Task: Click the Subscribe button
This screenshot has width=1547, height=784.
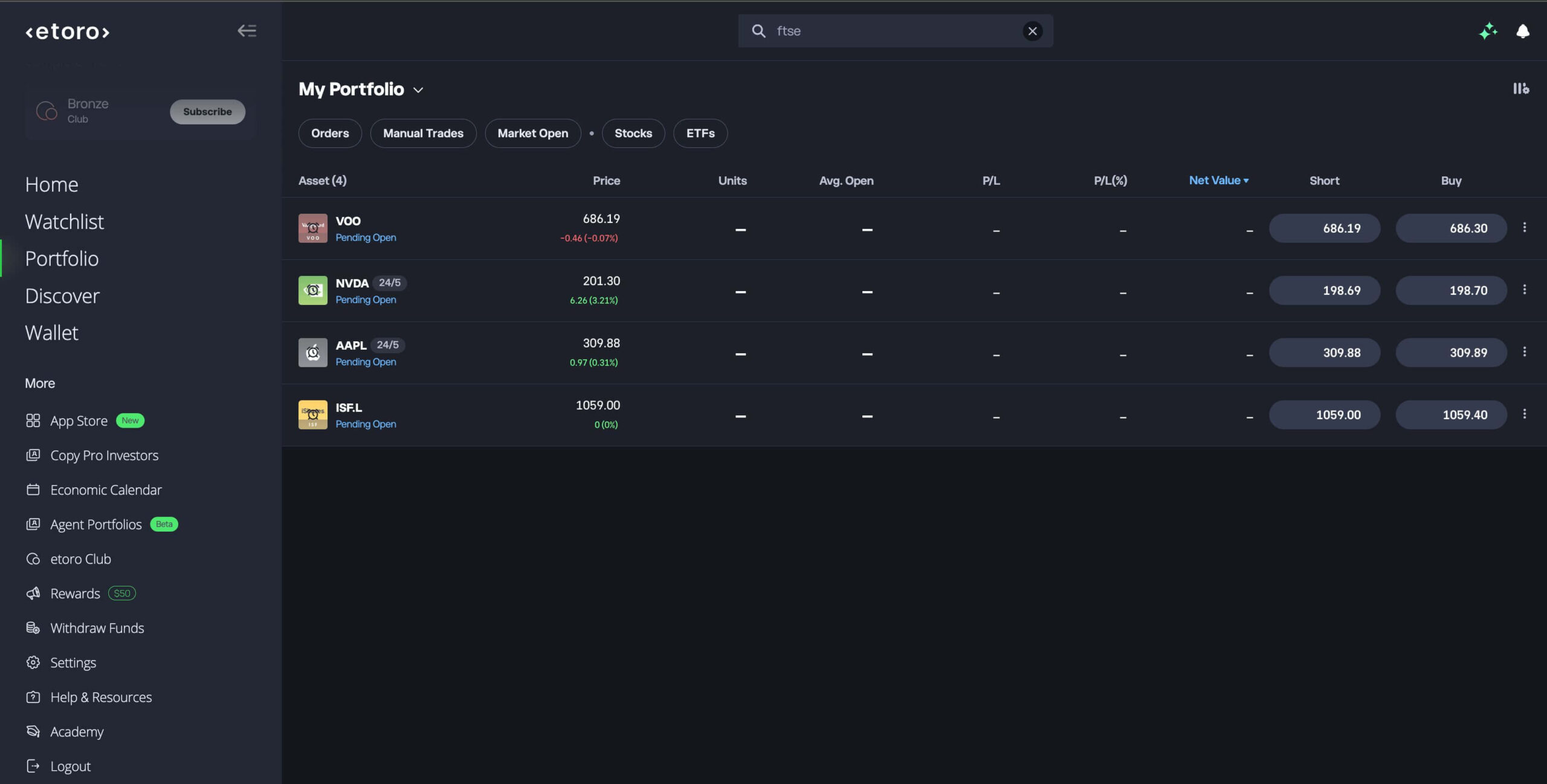Action: point(207,112)
